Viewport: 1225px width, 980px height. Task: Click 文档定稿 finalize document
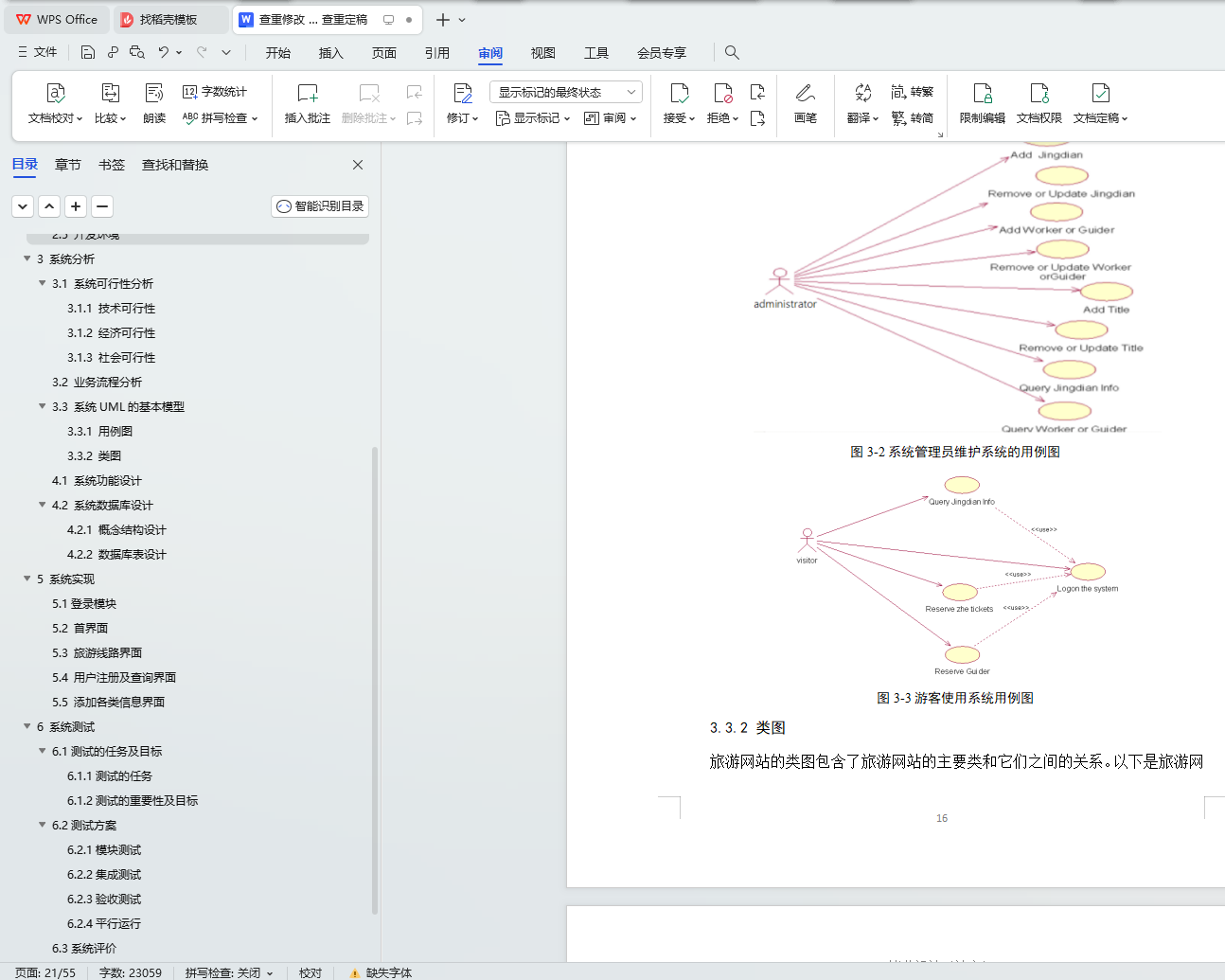pyautogui.click(x=1100, y=104)
